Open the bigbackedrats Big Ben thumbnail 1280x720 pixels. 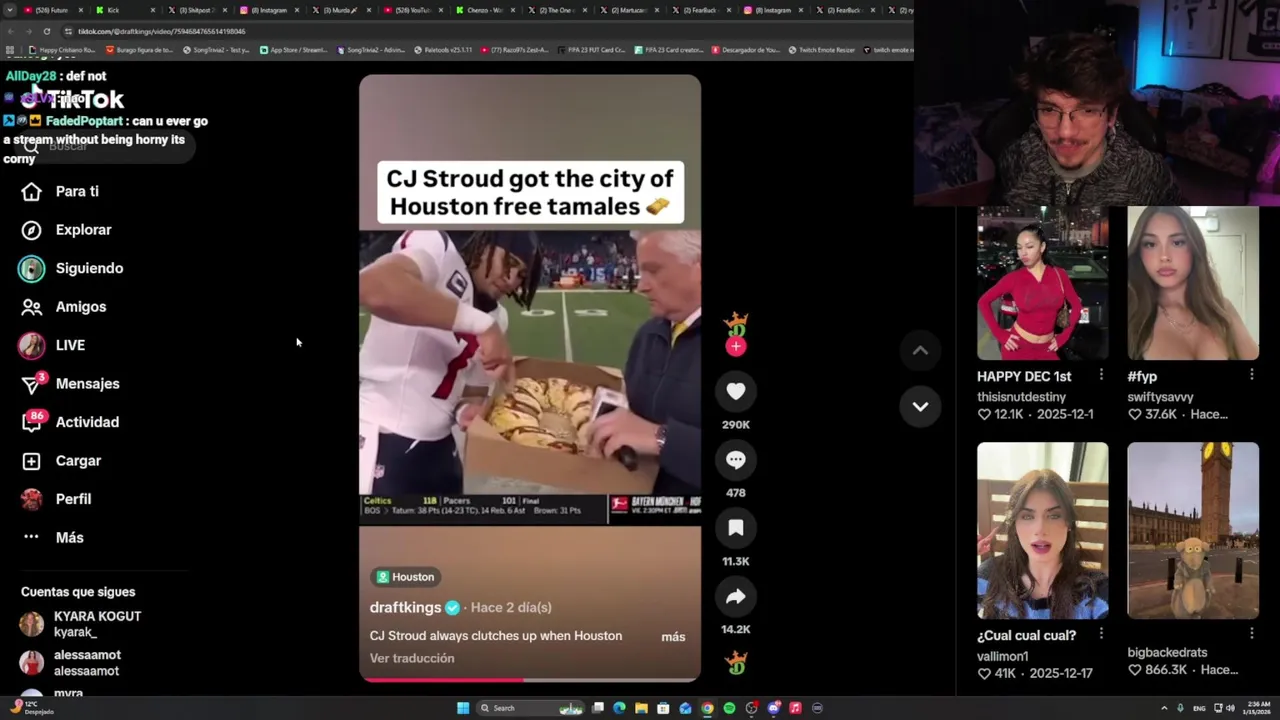click(1193, 531)
